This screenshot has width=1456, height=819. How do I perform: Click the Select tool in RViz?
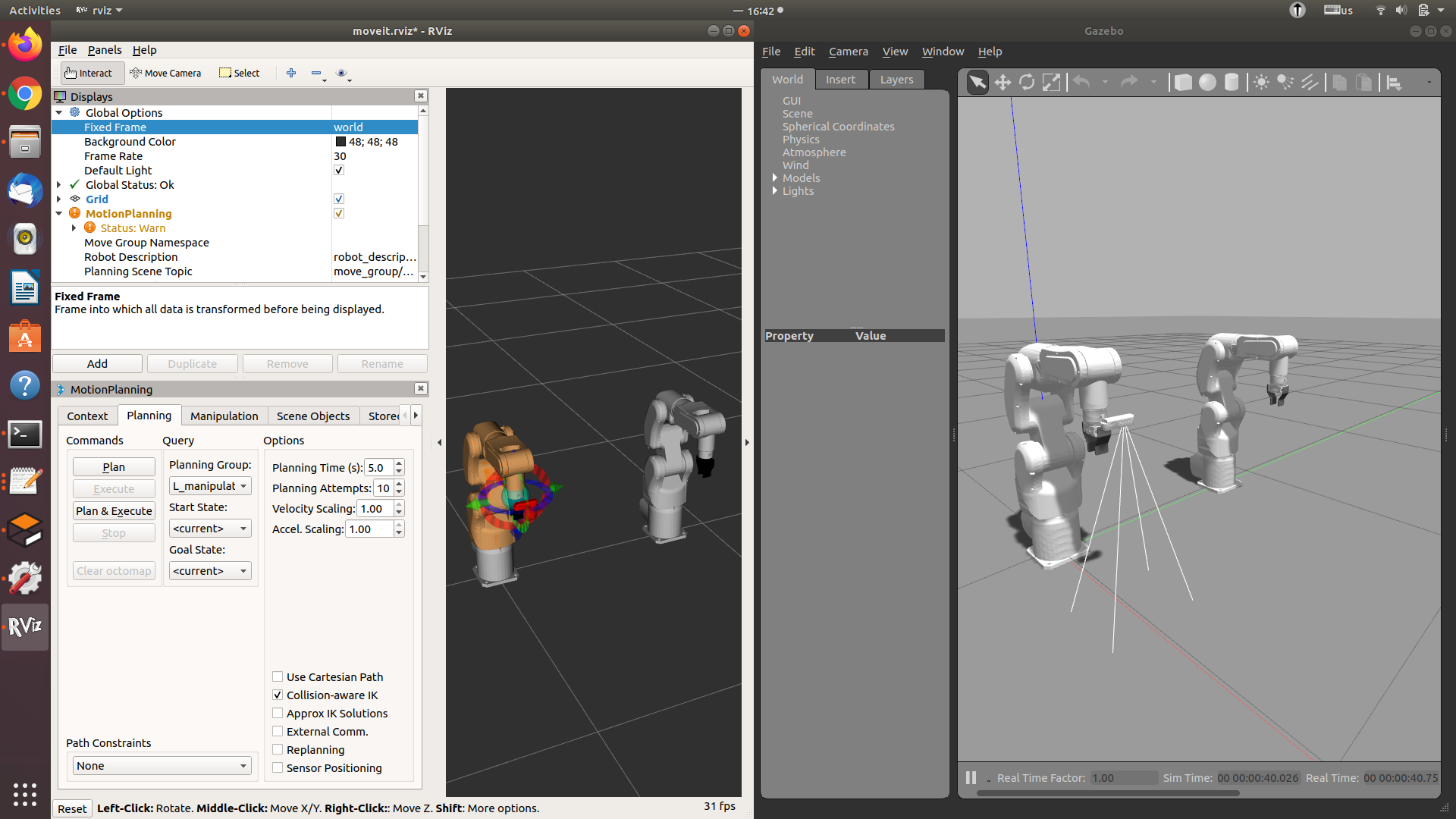pyautogui.click(x=240, y=73)
